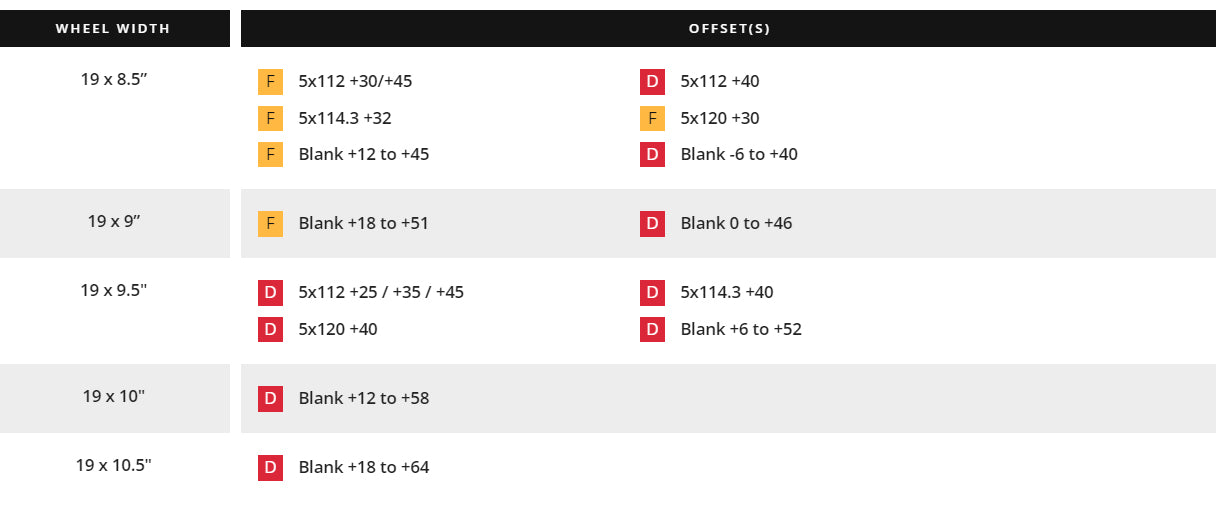Click the D badge next to 5x114.3 +40
The width and height of the screenshot is (1216, 511).
pos(652,293)
